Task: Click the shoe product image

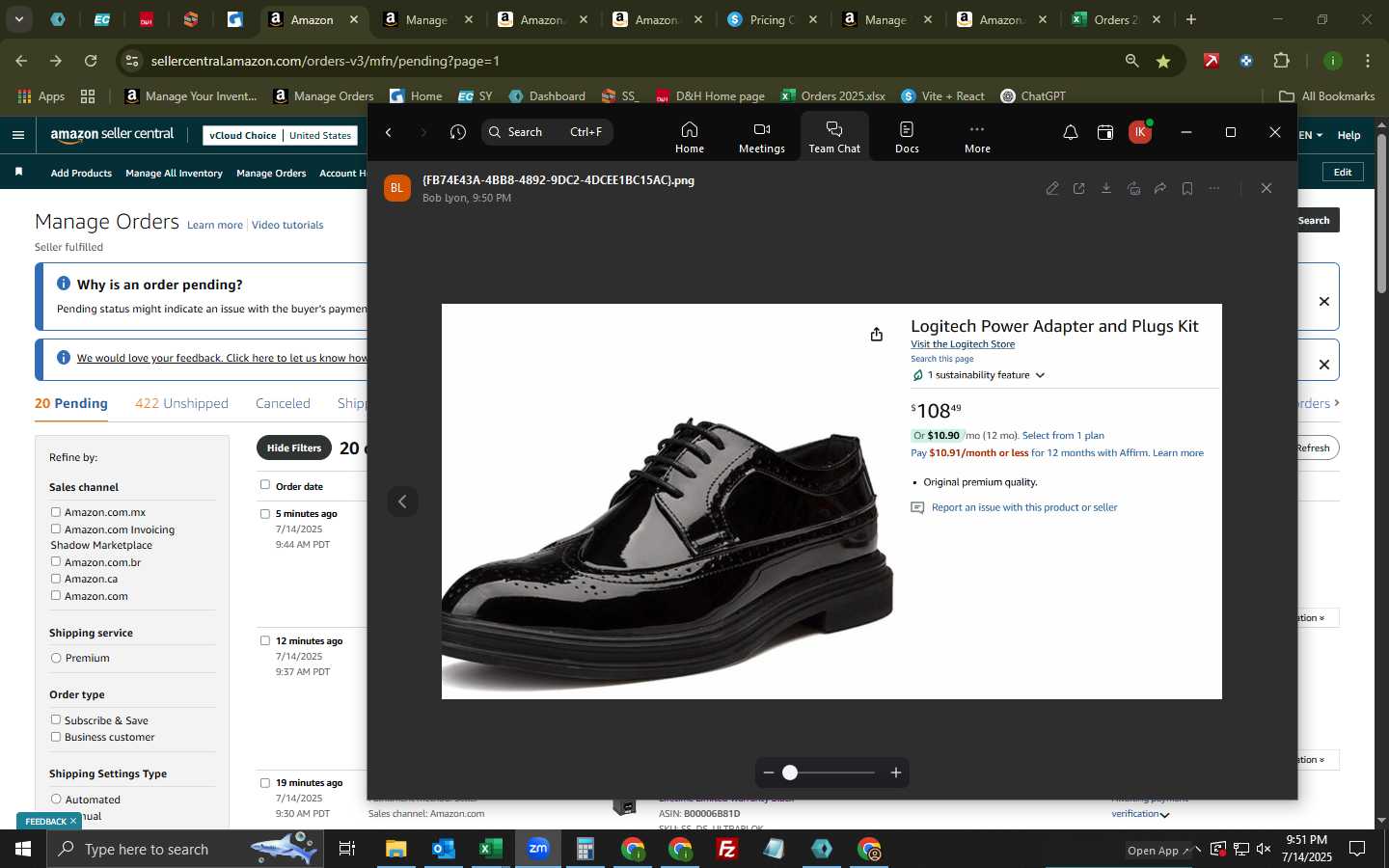Action: tap(667, 555)
